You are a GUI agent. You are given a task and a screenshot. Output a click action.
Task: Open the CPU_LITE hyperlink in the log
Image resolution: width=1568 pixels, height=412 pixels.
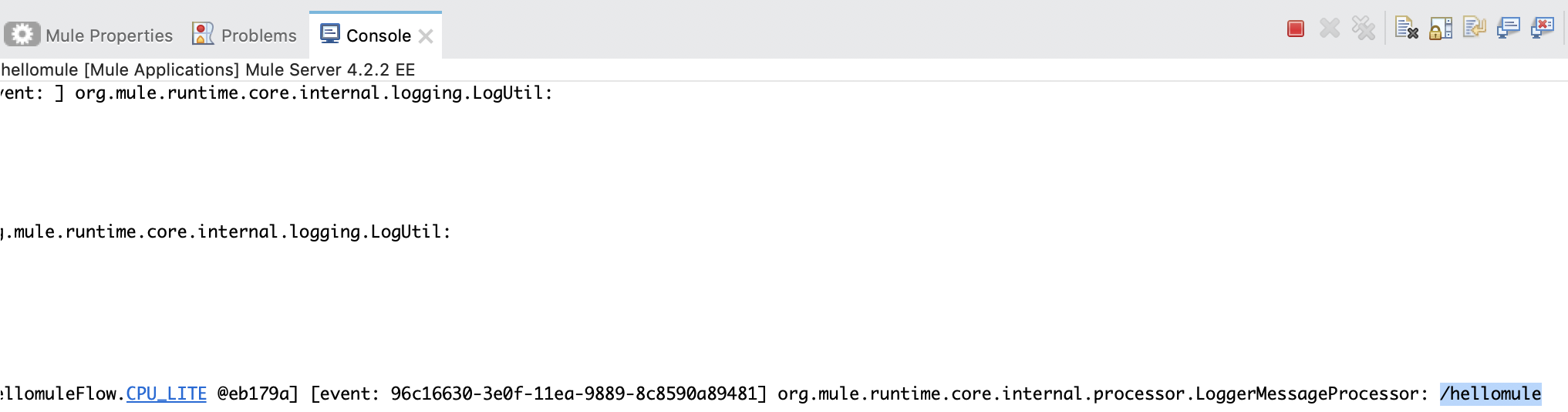[x=167, y=393]
